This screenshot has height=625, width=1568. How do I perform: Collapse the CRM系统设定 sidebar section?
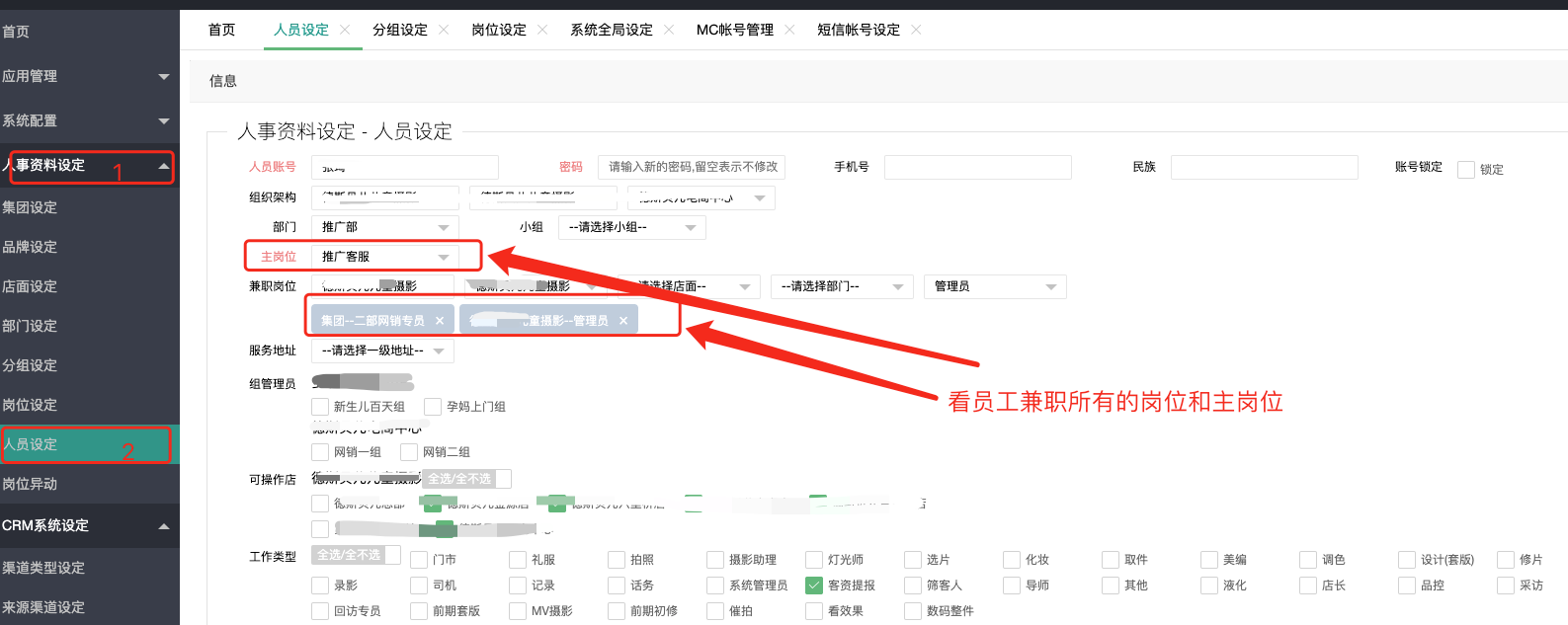click(x=164, y=526)
